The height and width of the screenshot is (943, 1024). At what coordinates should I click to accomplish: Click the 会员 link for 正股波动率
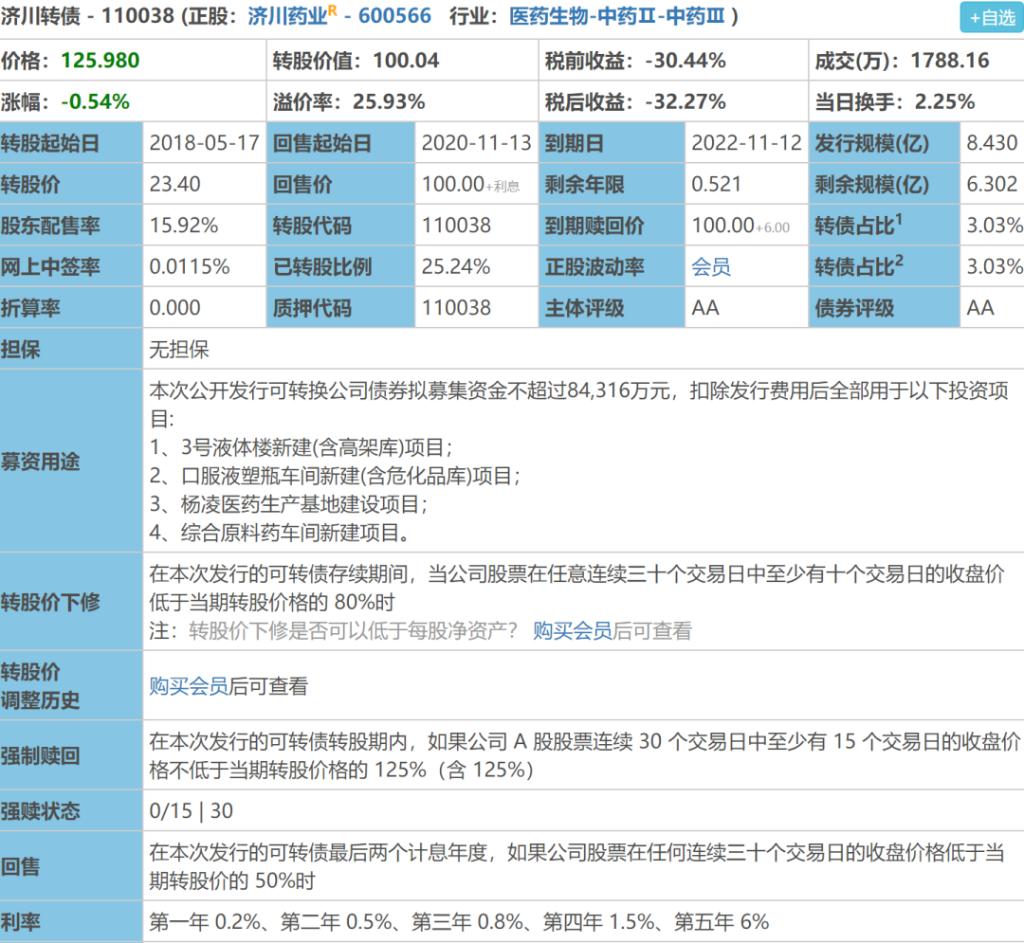tap(711, 267)
